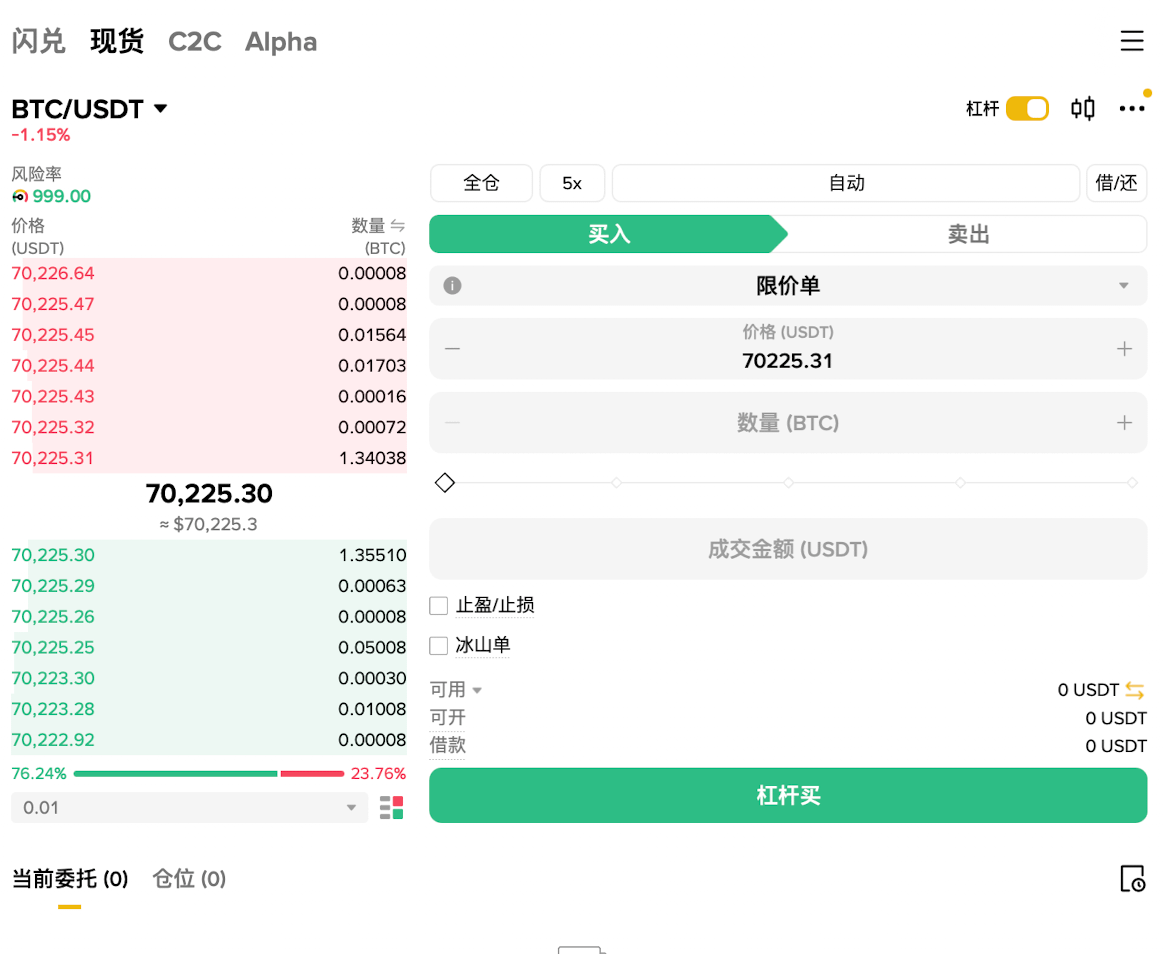Enable the 止盈/止损 checkbox
The image size is (1166, 954).
[437, 605]
